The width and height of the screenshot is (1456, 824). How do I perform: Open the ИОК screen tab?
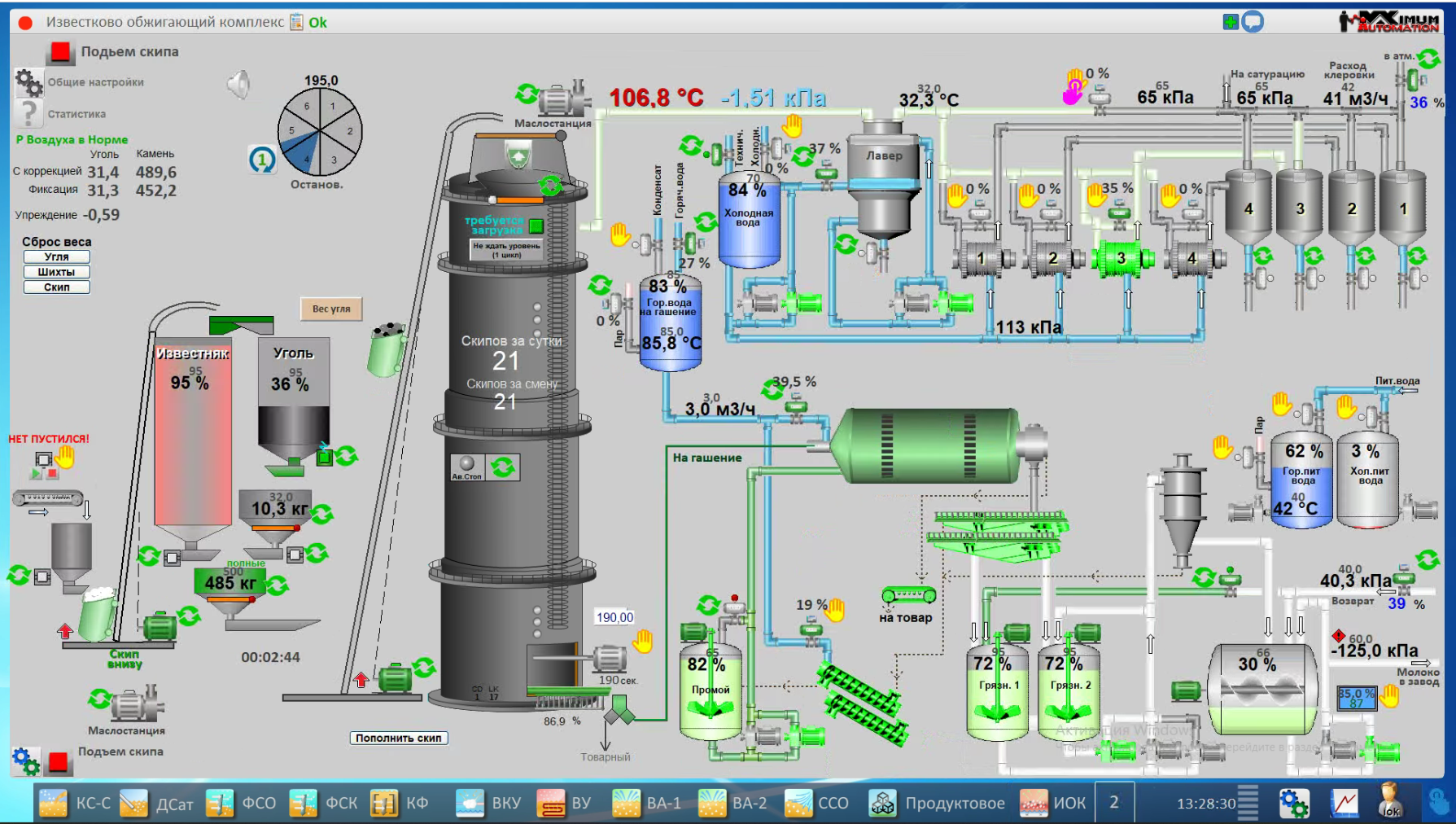1053,804
